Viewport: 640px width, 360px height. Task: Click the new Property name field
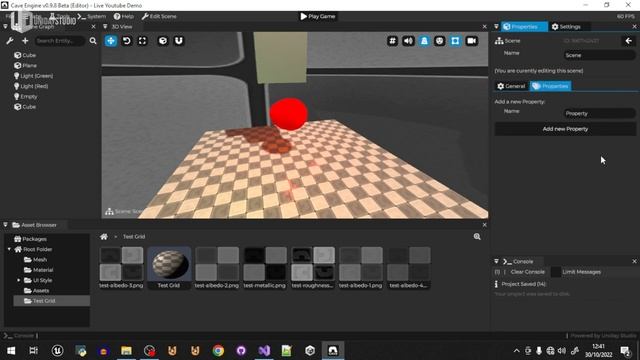click(x=599, y=113)
